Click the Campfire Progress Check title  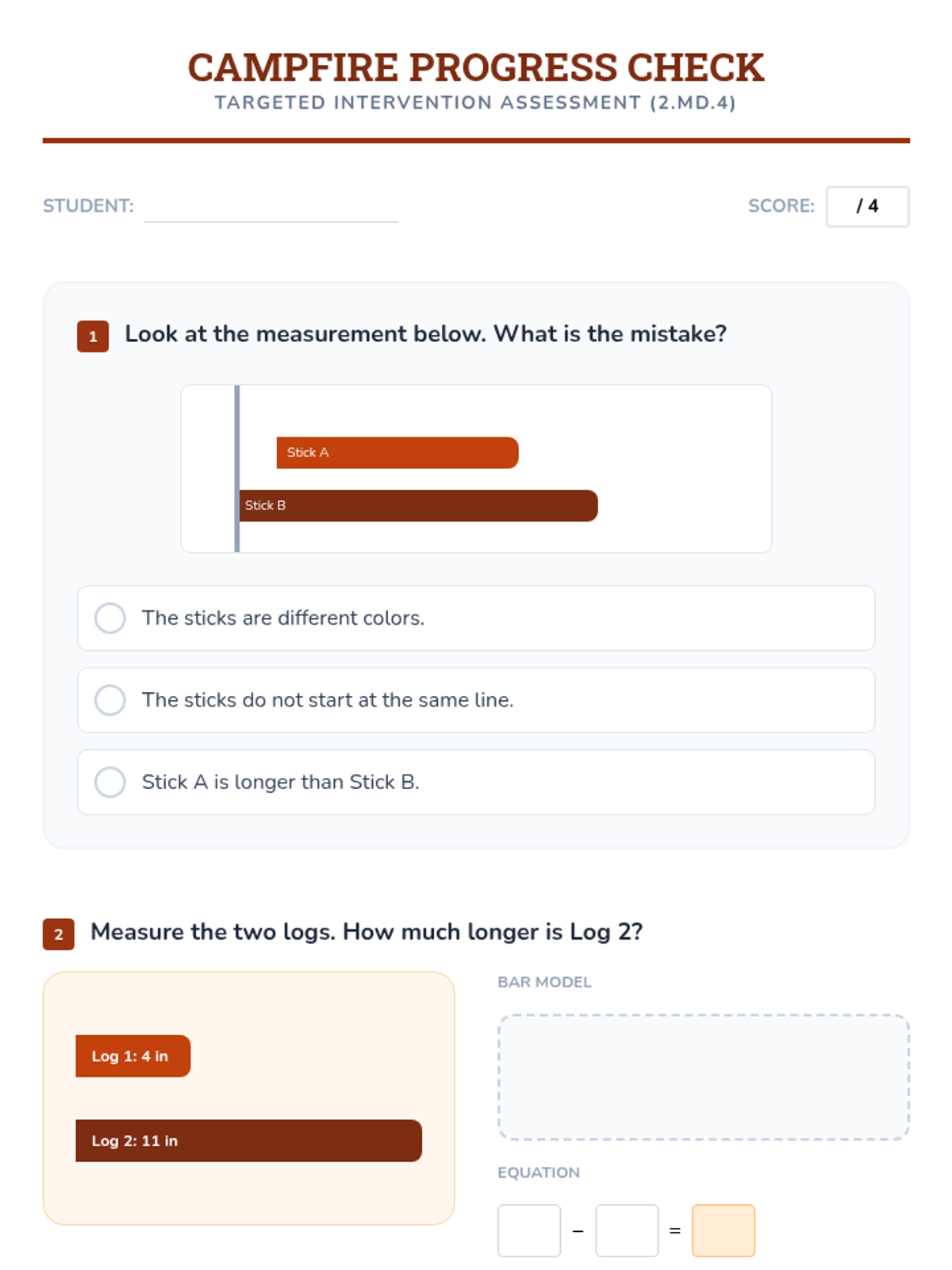(x=476, y=67)
